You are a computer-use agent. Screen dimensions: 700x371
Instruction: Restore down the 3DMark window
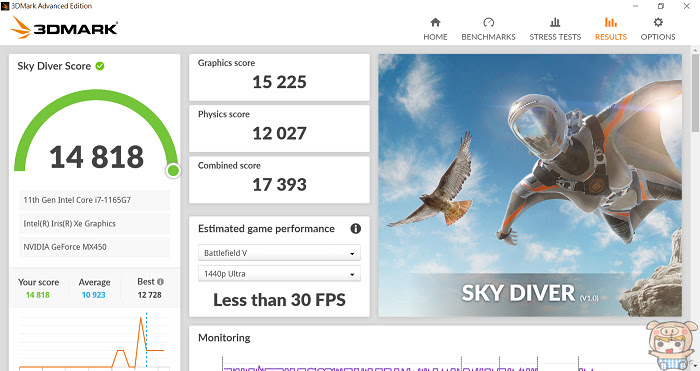pyautogui.click(x=661, y=6)
